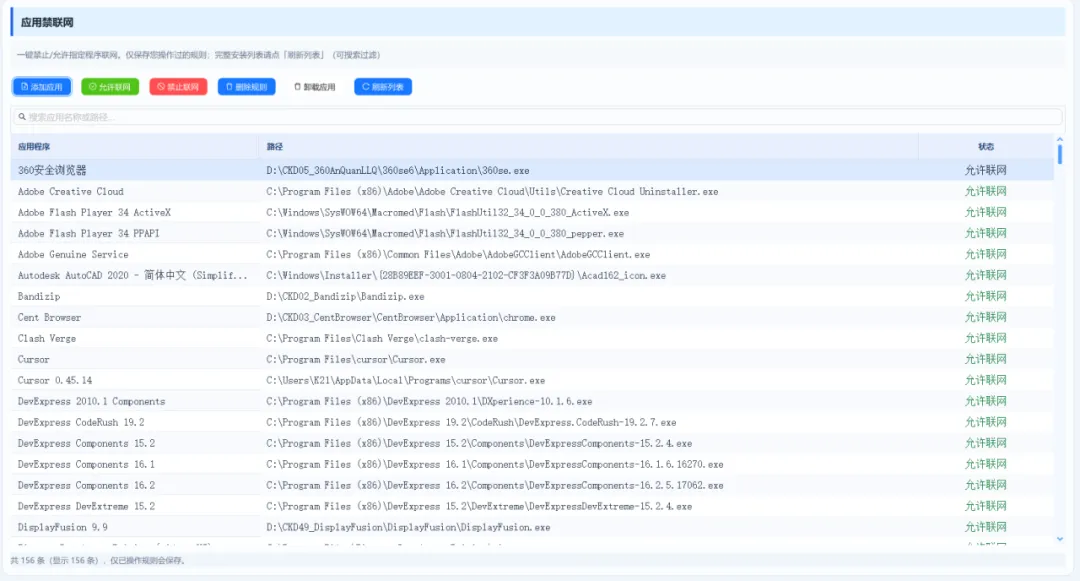Click 允许联网 status for Cent Browser
The image size is (1080, 581).
pos(986,317)
